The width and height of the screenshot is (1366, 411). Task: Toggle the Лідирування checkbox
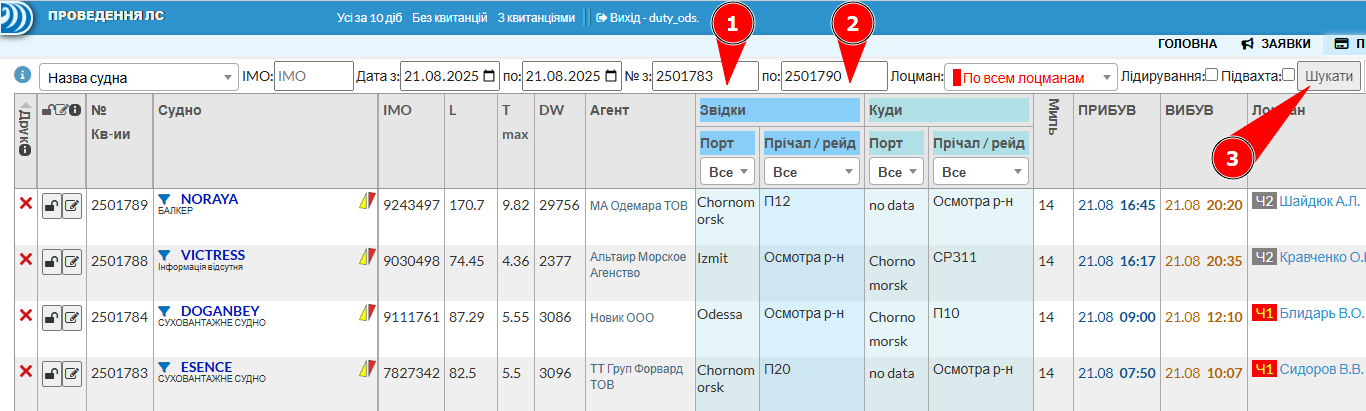[1211, 75]
